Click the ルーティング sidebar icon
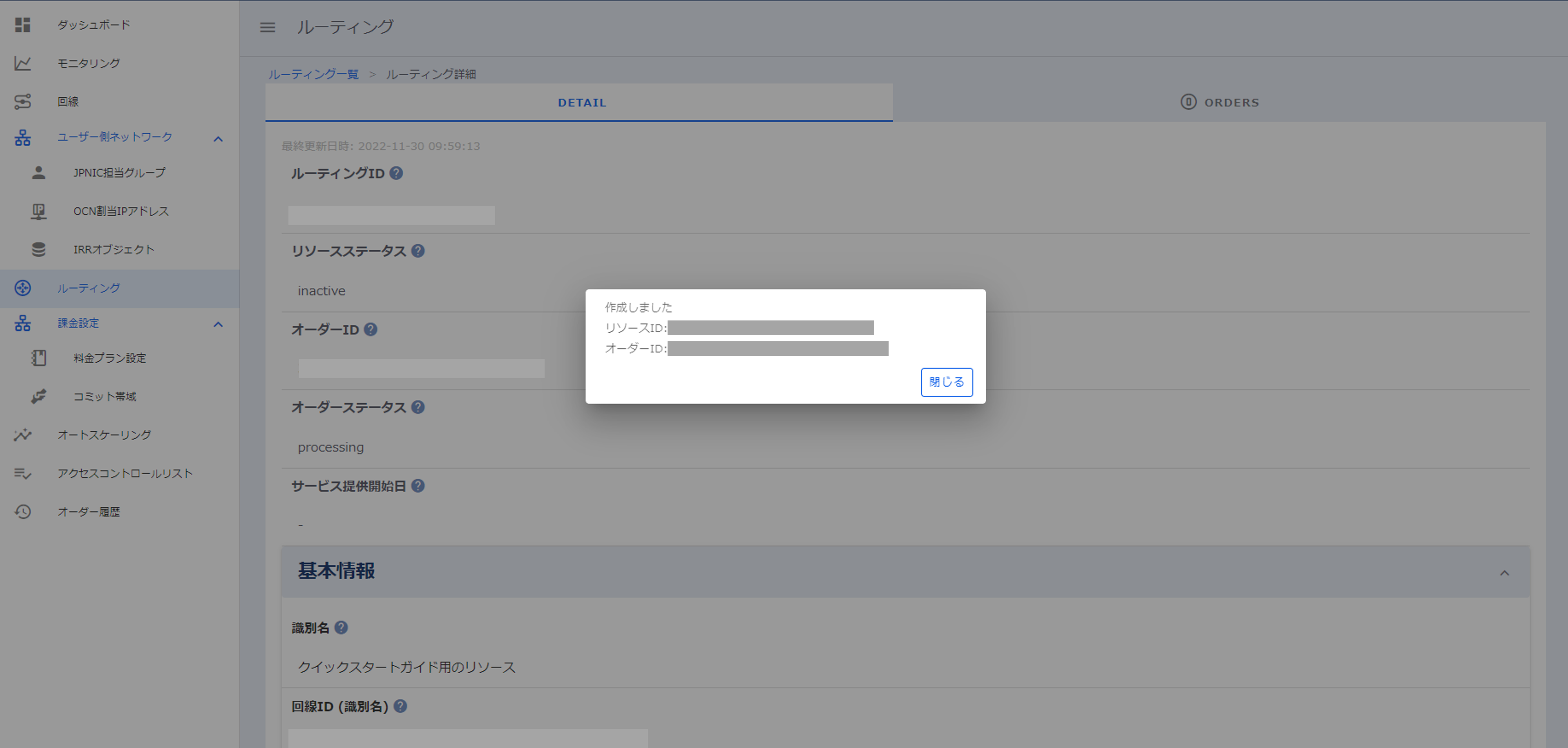 [22, 288]
